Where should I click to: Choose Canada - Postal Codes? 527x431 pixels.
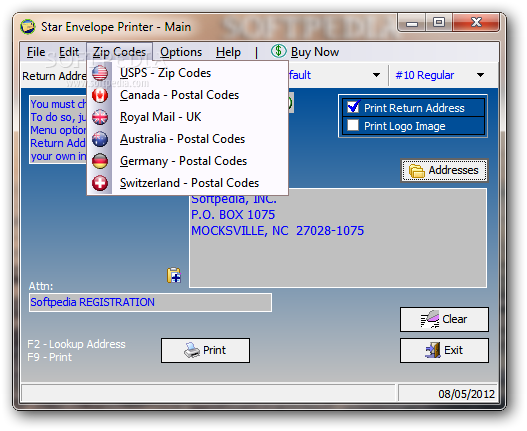click(188, 95)
